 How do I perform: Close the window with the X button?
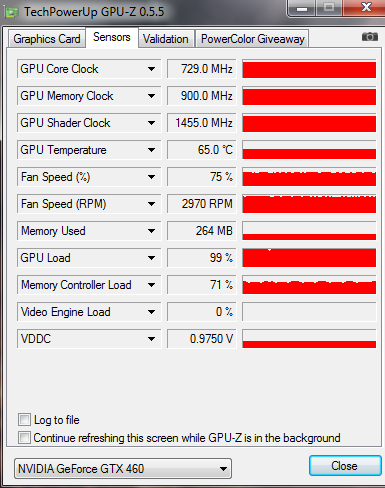coord(366,7)
